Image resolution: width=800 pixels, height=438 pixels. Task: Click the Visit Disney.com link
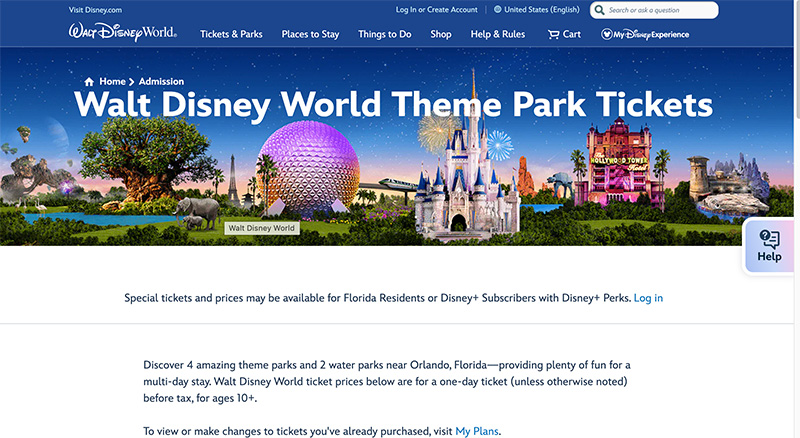coord(95,10)
